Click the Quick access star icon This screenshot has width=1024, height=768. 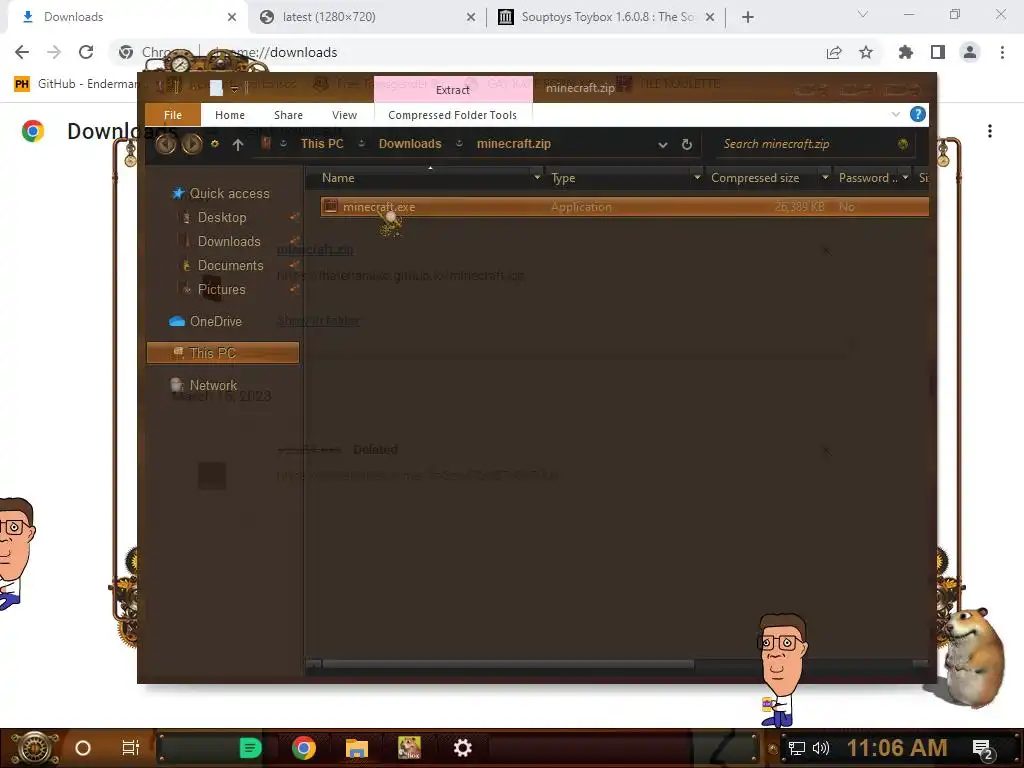click(x=178, y=193)
